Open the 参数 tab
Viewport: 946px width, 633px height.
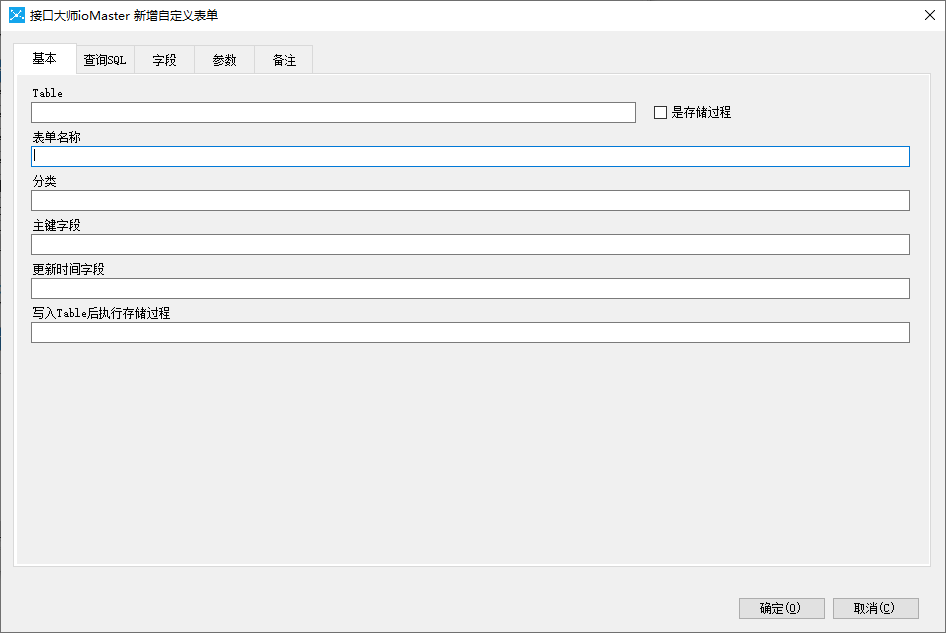click(224, 60)
